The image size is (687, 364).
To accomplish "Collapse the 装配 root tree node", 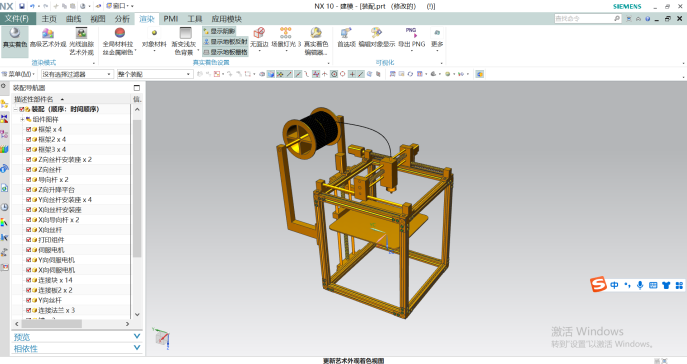I will pos(15,110).
